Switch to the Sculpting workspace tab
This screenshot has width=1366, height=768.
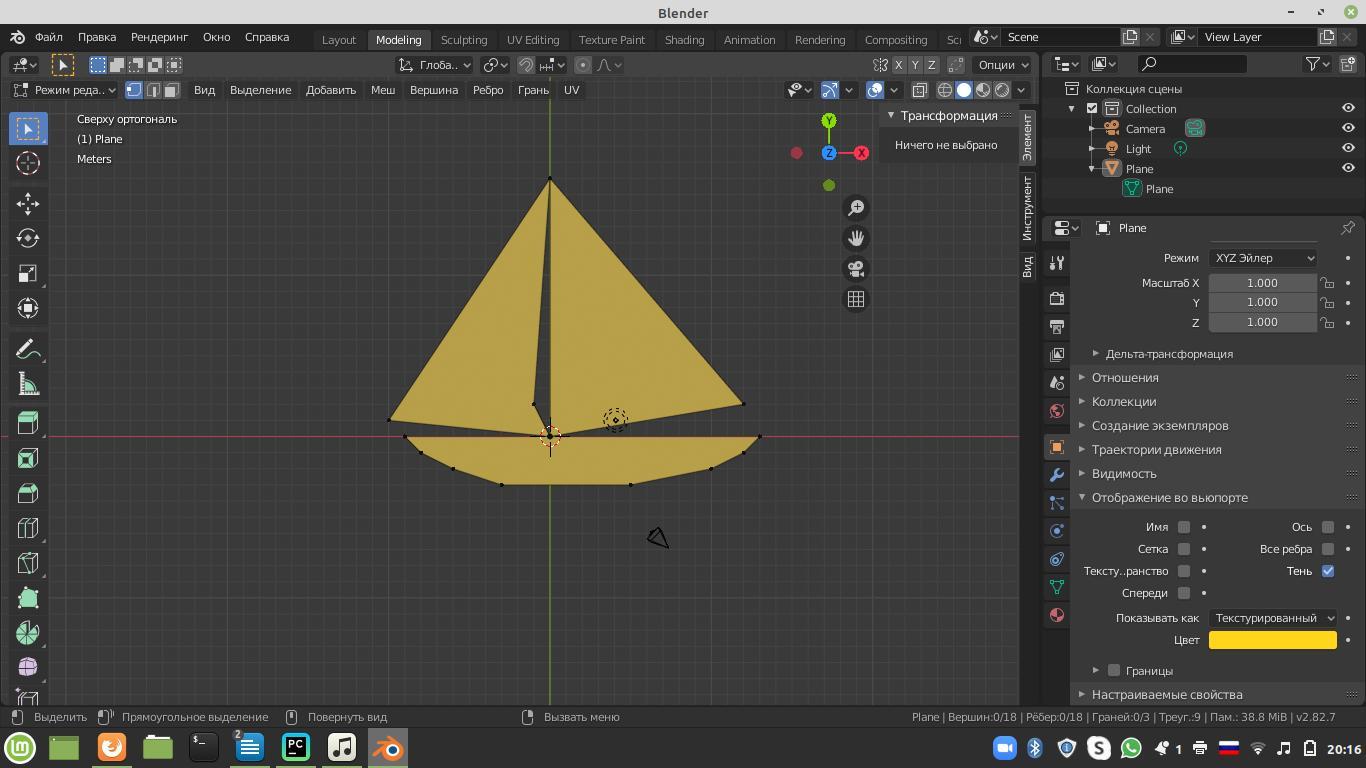[x=464, y=40]
